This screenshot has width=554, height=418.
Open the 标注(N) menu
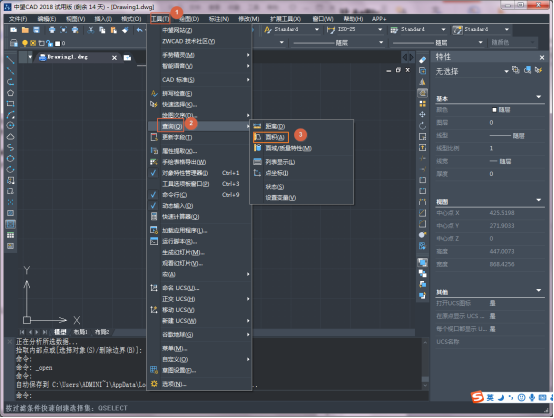pos(219,19)
